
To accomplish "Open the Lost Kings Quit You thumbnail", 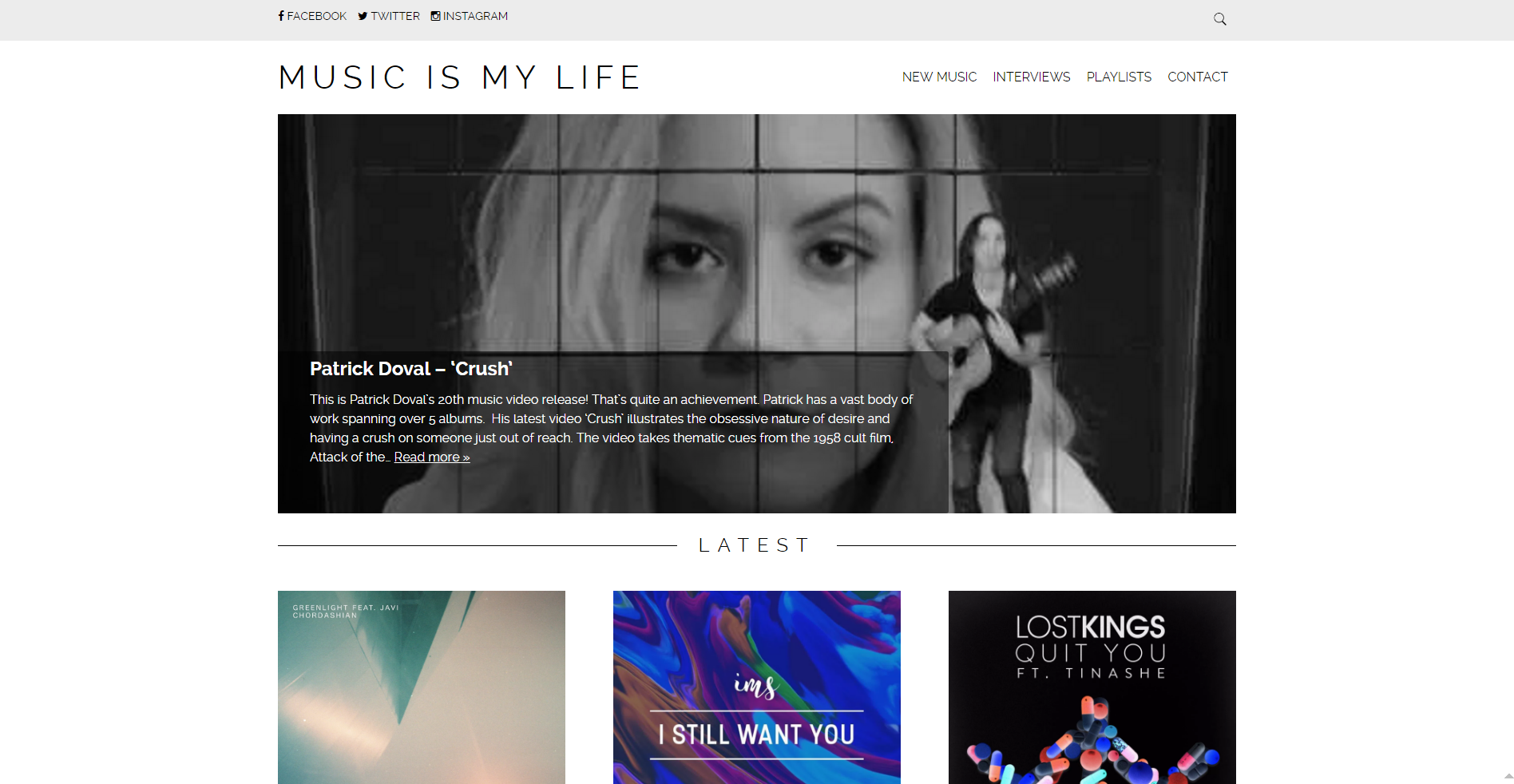I will tap(1092, 687).
